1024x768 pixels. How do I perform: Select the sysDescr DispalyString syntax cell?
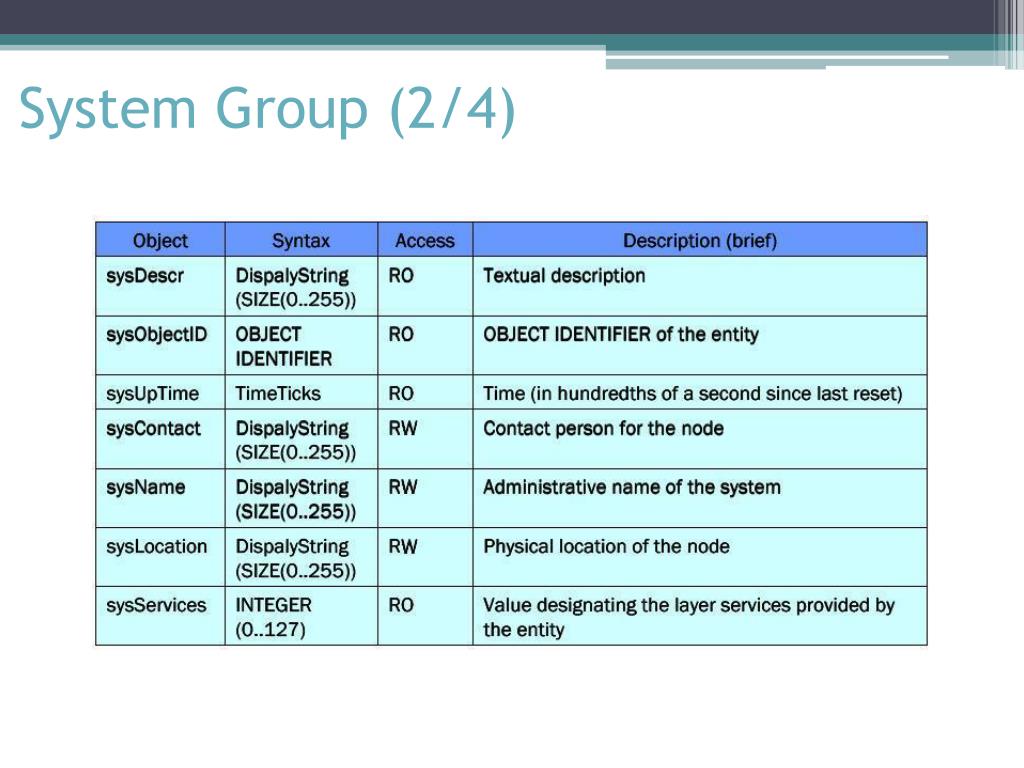click(x=301, y=287)
